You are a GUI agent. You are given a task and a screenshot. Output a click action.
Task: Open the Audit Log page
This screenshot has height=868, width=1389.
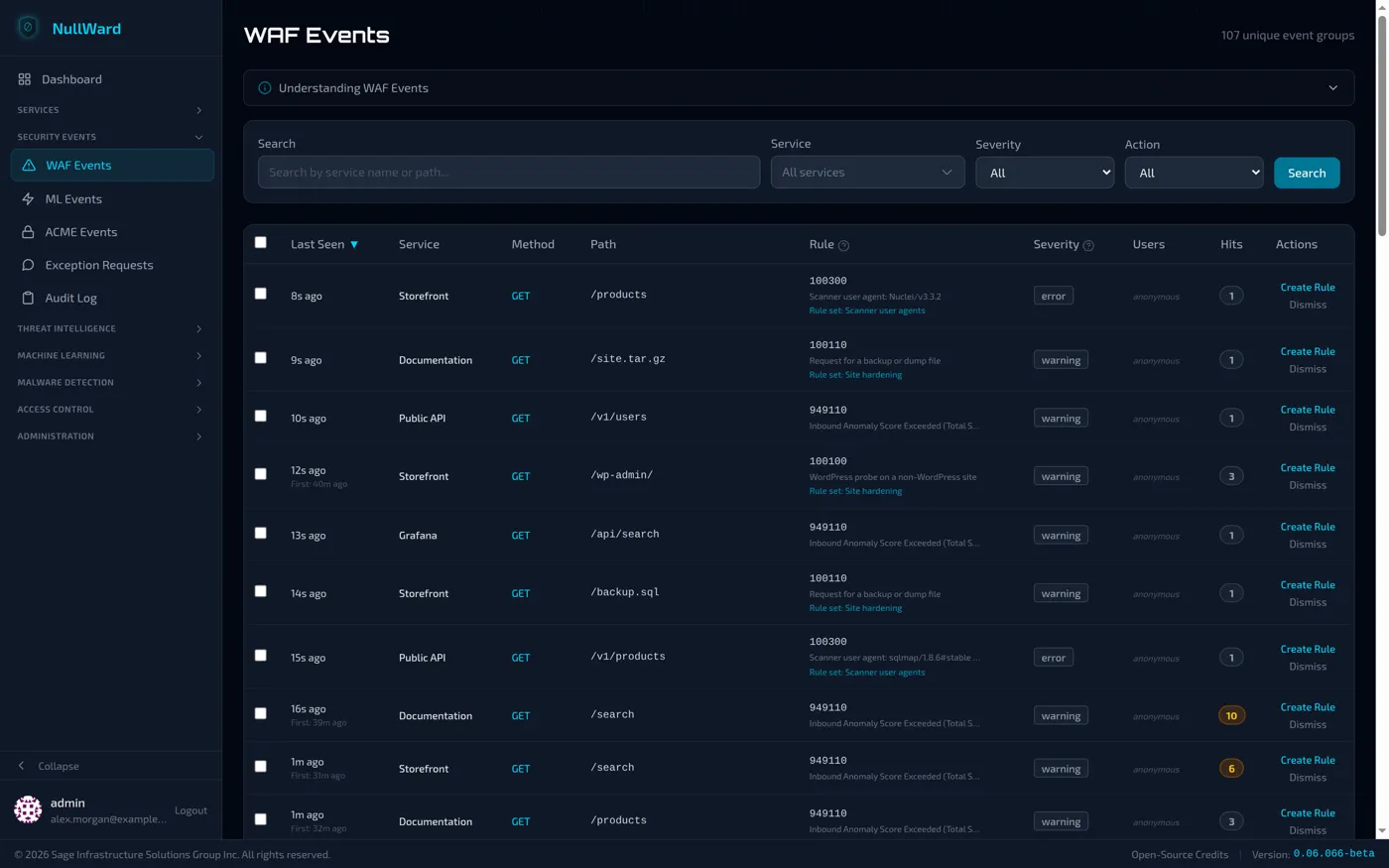pos(112,298)
